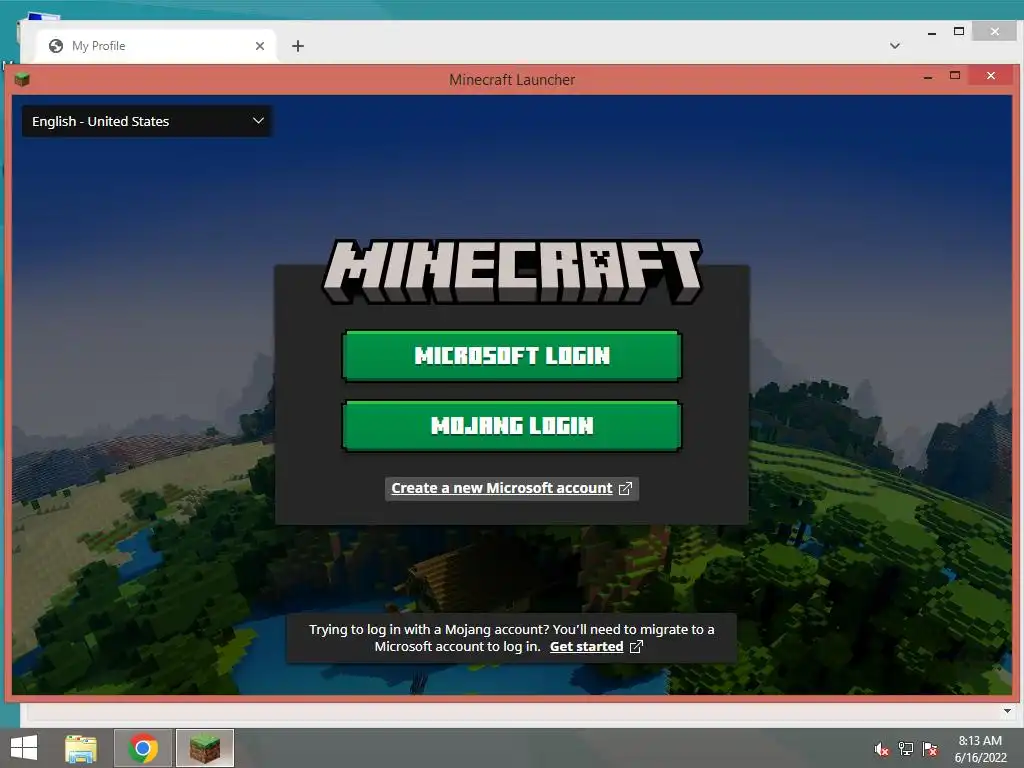Close the Minecraft Launcher window

[x=991, y=76]
